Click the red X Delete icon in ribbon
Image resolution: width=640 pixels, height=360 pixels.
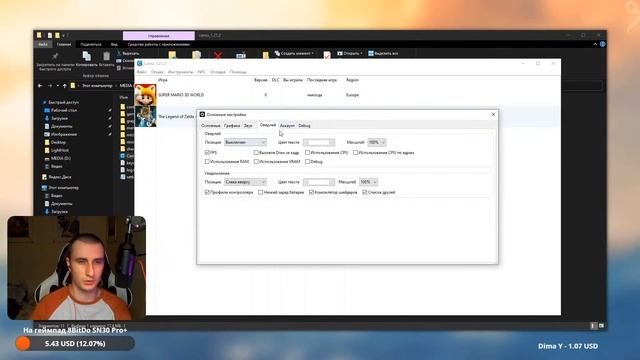(x=218, y=55)
